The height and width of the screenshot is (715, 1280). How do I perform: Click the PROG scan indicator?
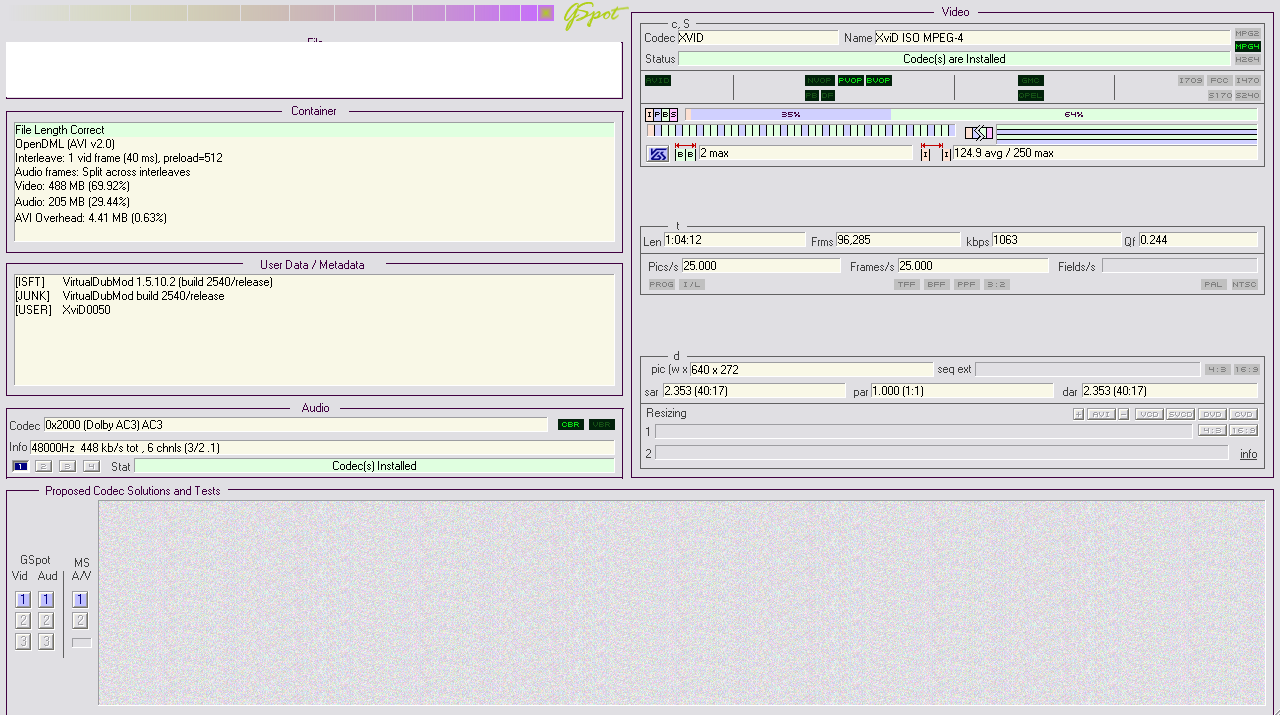pyautogui.click(x=662, y=285)
